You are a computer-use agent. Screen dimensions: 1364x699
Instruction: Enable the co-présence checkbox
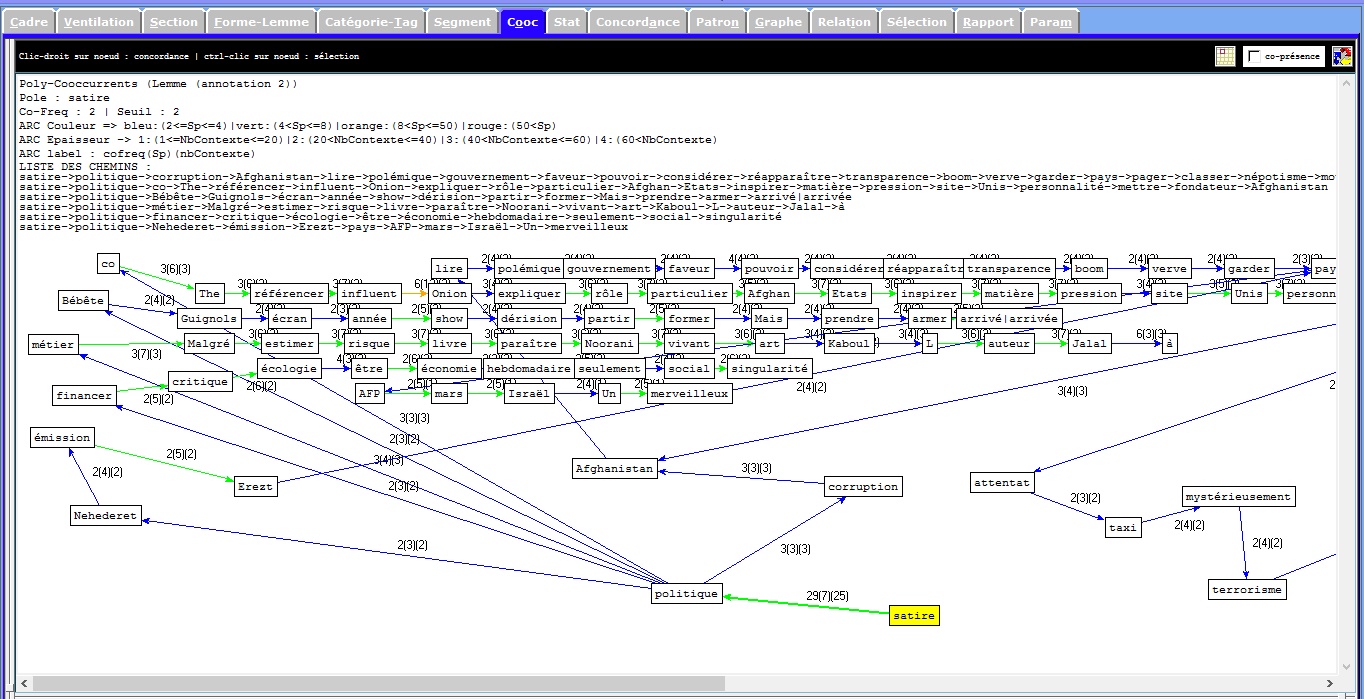pos(1254,57)
